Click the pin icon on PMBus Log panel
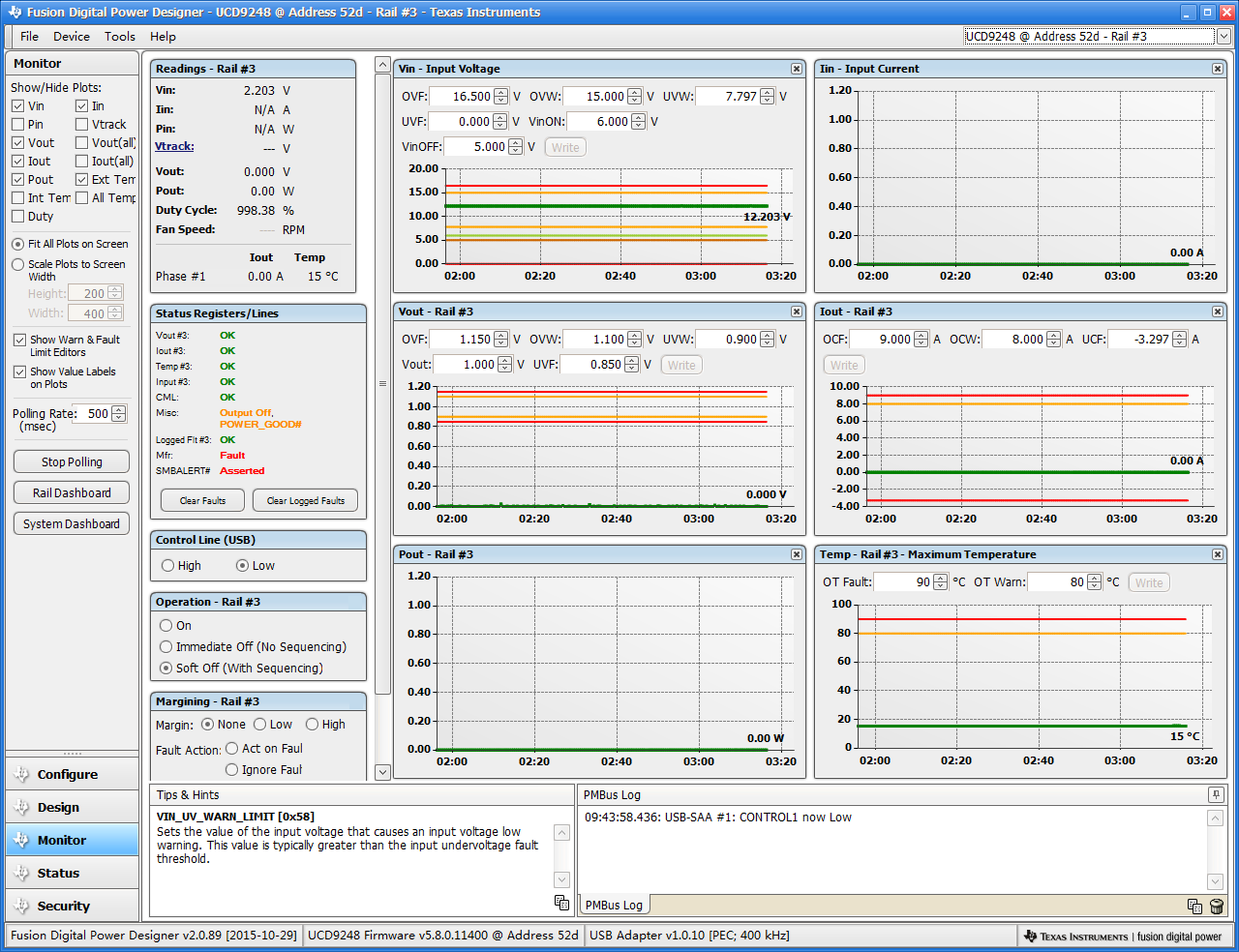This screenshot has height=952, width=1239. click(x=1216, y=794)
